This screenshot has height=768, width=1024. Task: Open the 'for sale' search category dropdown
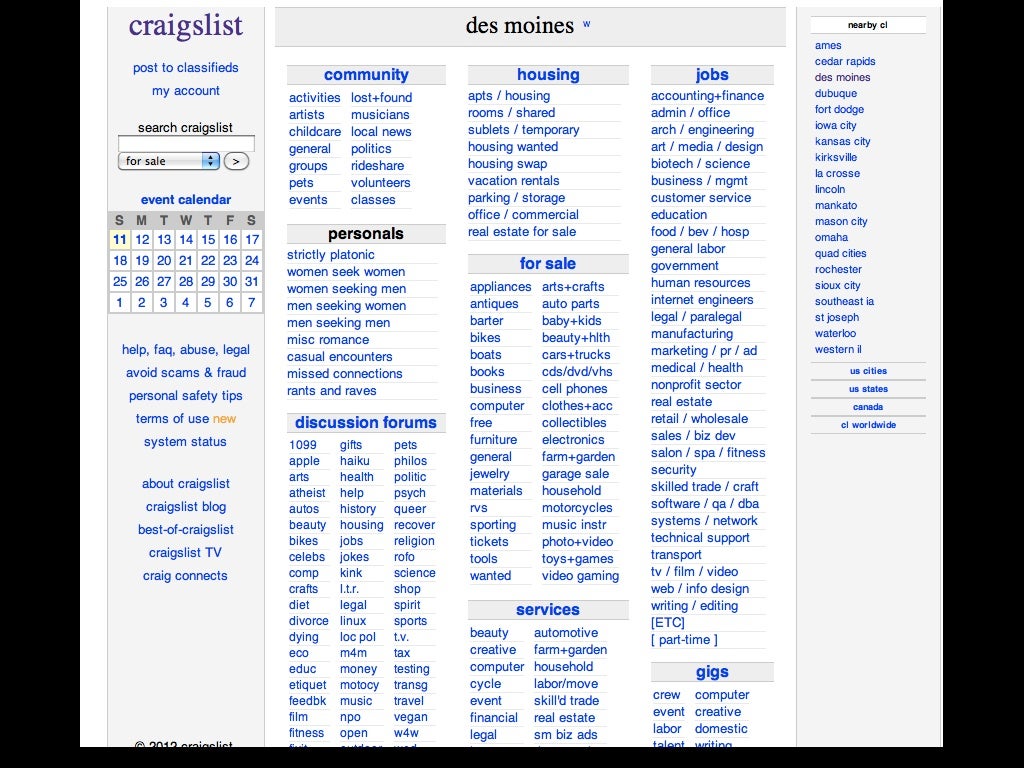coord(168,161)
